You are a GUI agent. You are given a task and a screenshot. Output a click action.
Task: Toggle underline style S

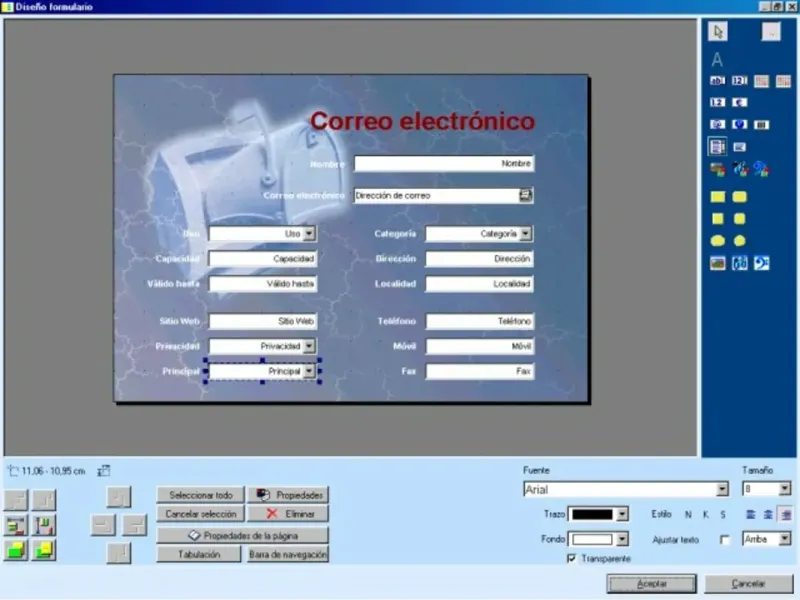pyautogui.click(x=723, y=515)
